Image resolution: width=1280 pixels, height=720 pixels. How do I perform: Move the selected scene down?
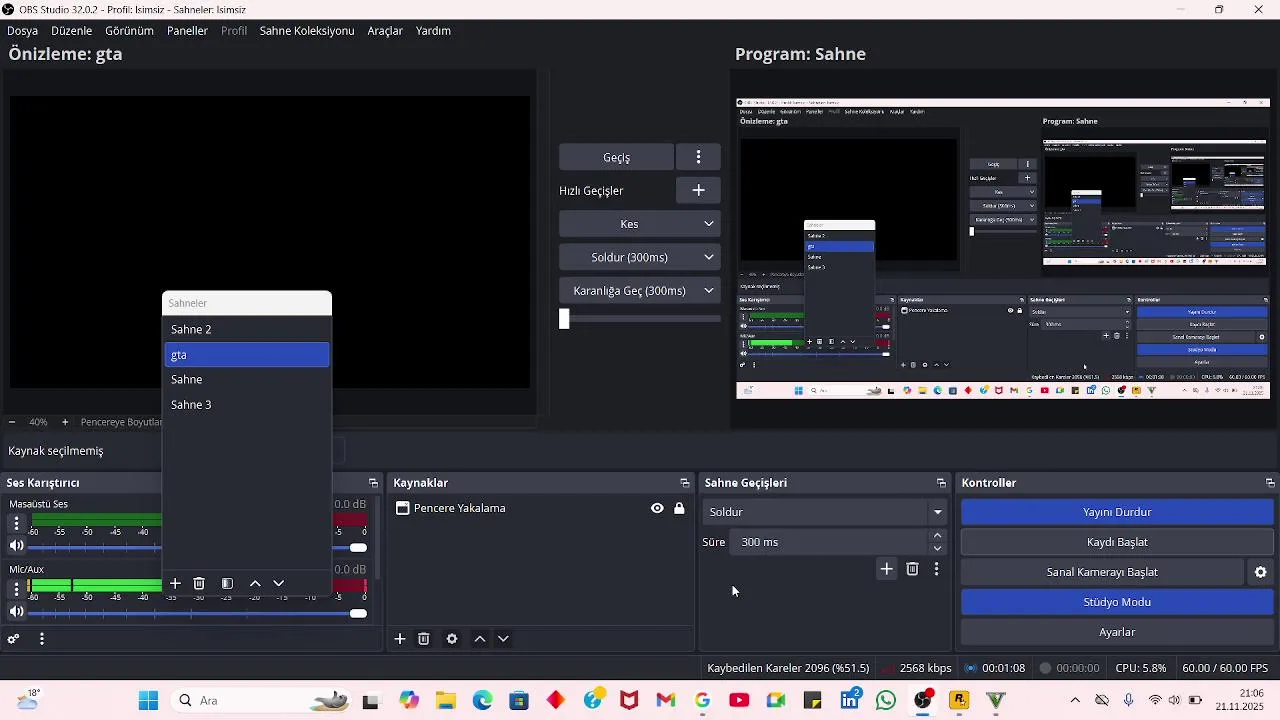[x=279, y=583]
